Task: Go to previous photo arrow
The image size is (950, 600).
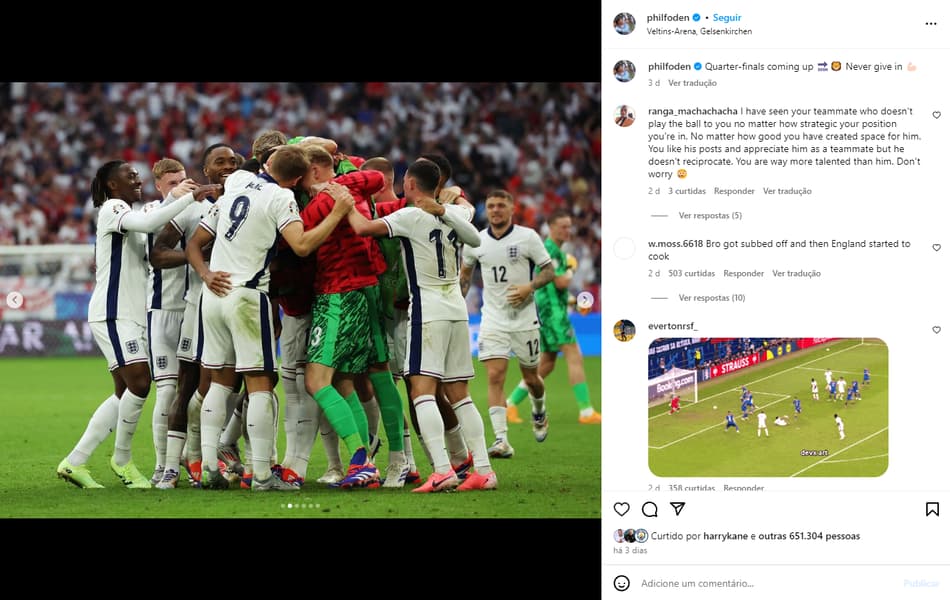Action: point(15,299)
